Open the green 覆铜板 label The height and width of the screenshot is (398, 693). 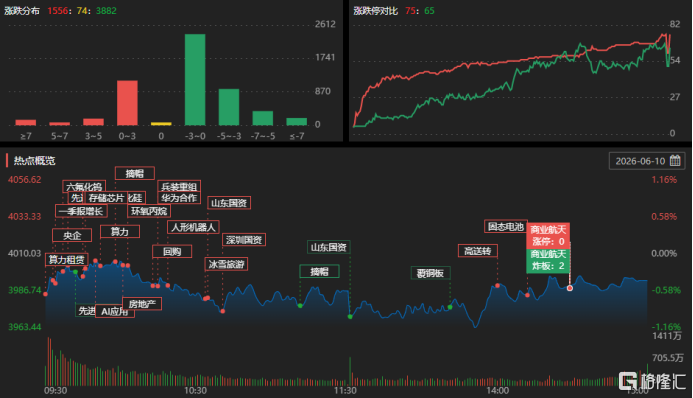430,273
